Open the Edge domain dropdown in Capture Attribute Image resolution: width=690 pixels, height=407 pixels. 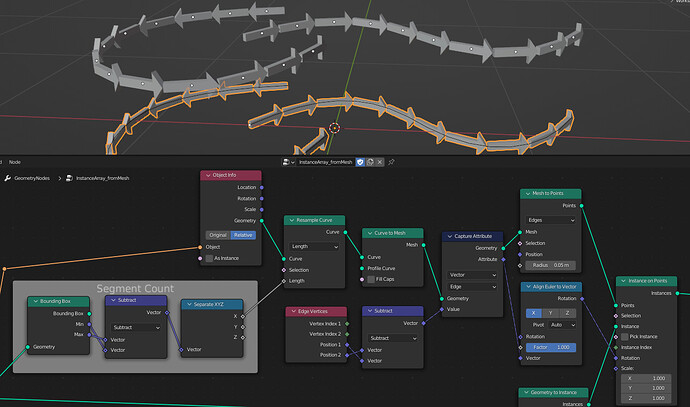click(472, 286)
